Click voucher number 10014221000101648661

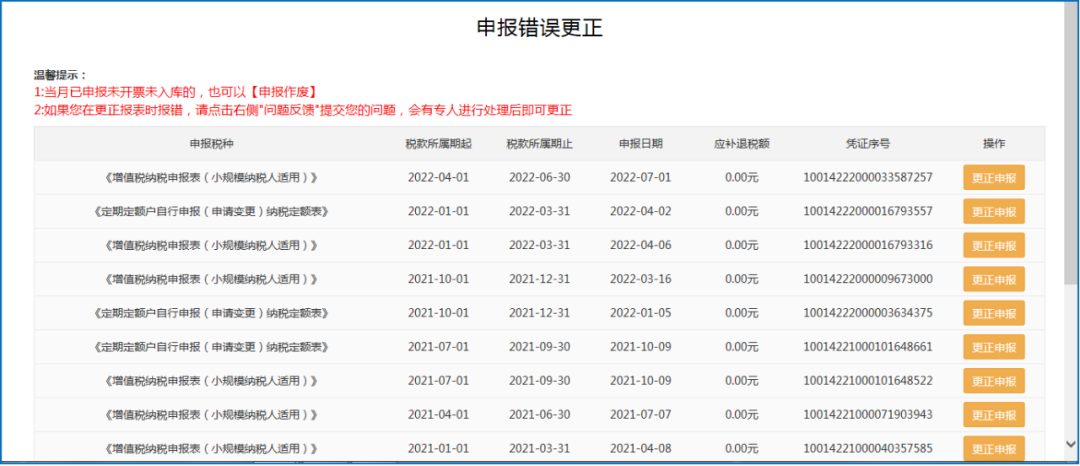coord(868,347)
